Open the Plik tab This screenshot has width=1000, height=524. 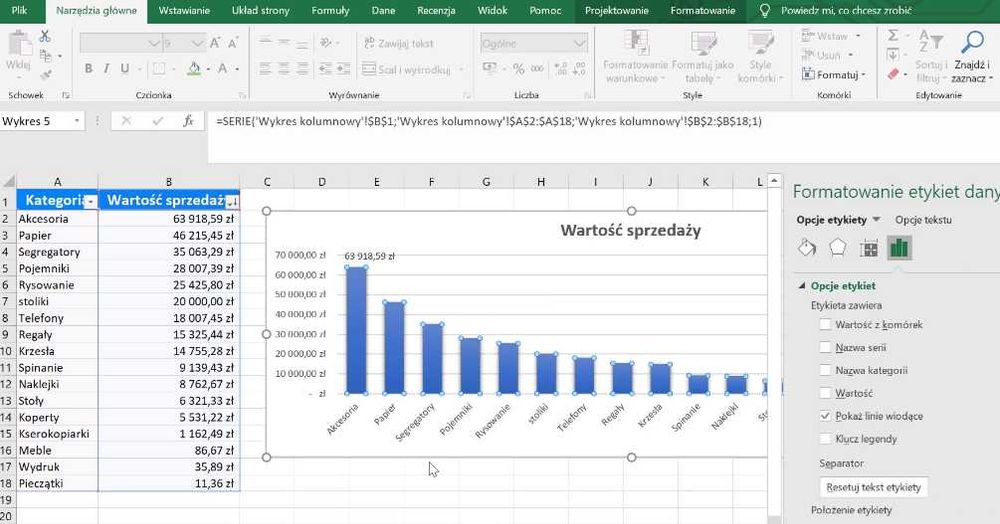(20, 11)
